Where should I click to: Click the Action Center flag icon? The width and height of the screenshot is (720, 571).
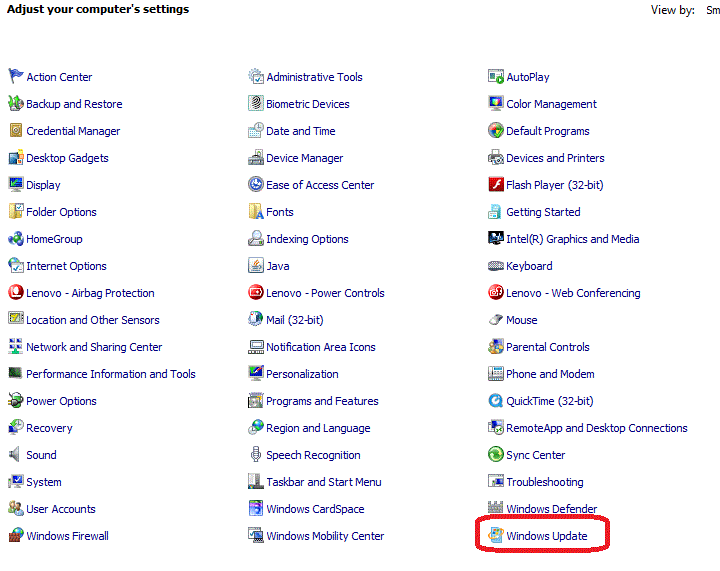pos(16,77)
